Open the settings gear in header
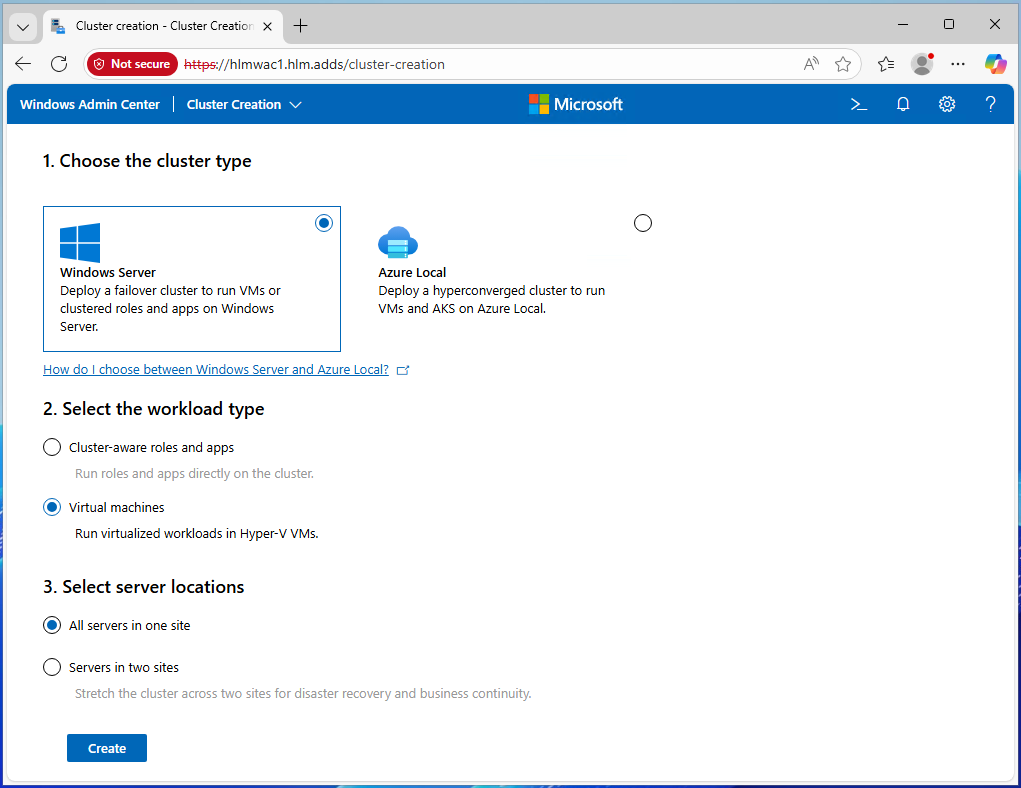Viewport: 1021px width, 788px height. click(947, 104)
